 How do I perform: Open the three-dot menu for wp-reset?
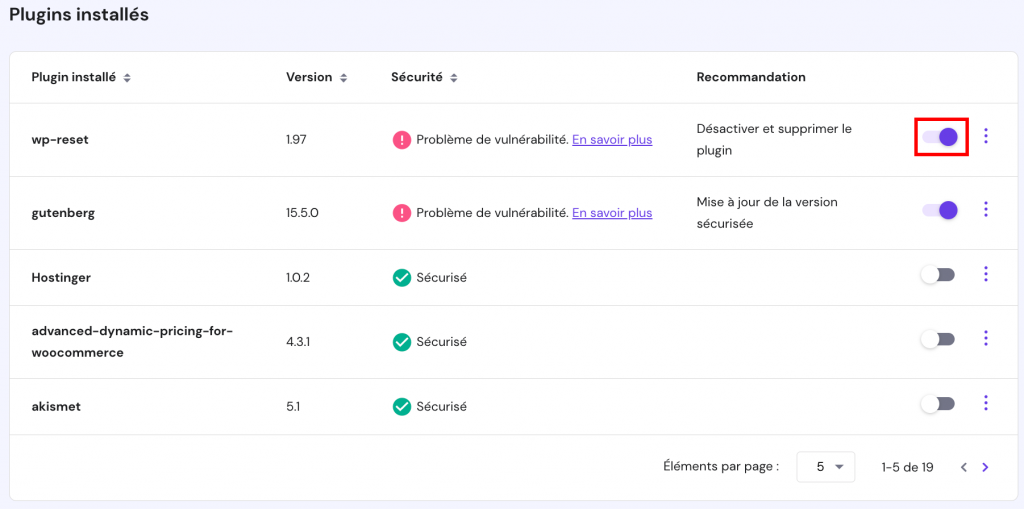[986, 136]
